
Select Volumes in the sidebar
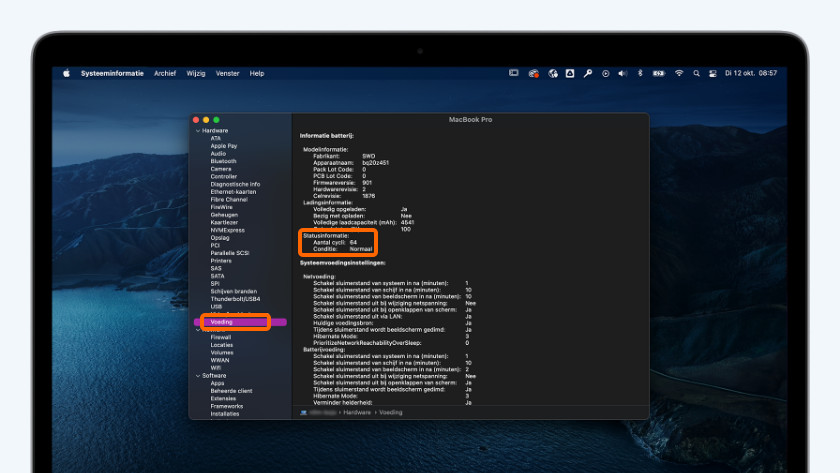(222, 352)
